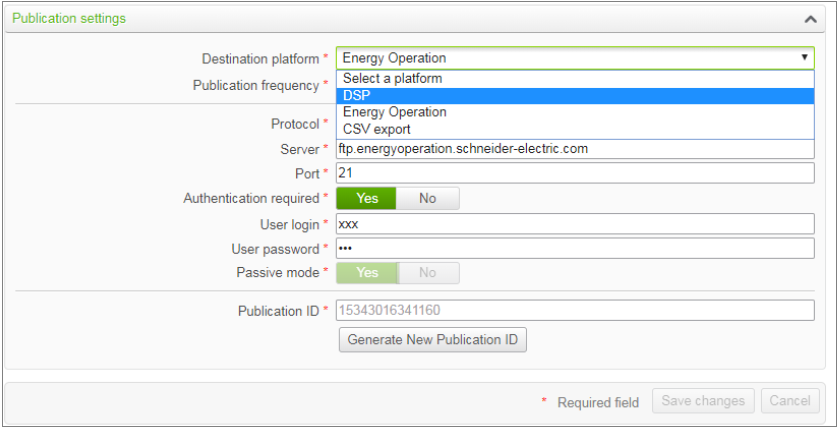
Task: Click Save changes button
Action: coord(703,400)
